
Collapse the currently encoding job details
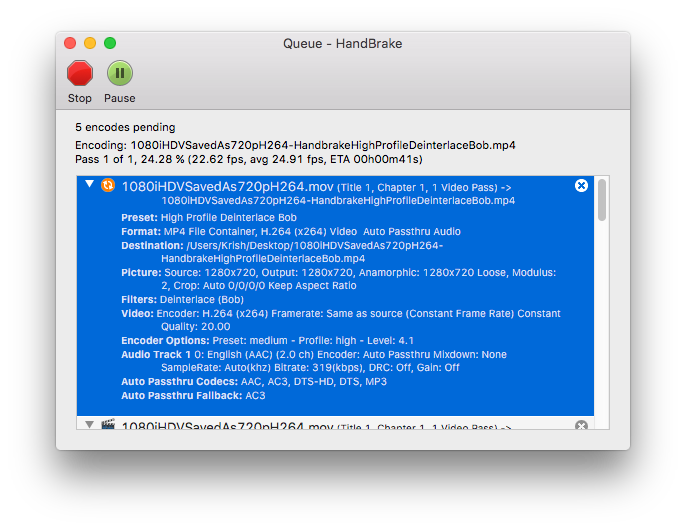coord(90,184)
